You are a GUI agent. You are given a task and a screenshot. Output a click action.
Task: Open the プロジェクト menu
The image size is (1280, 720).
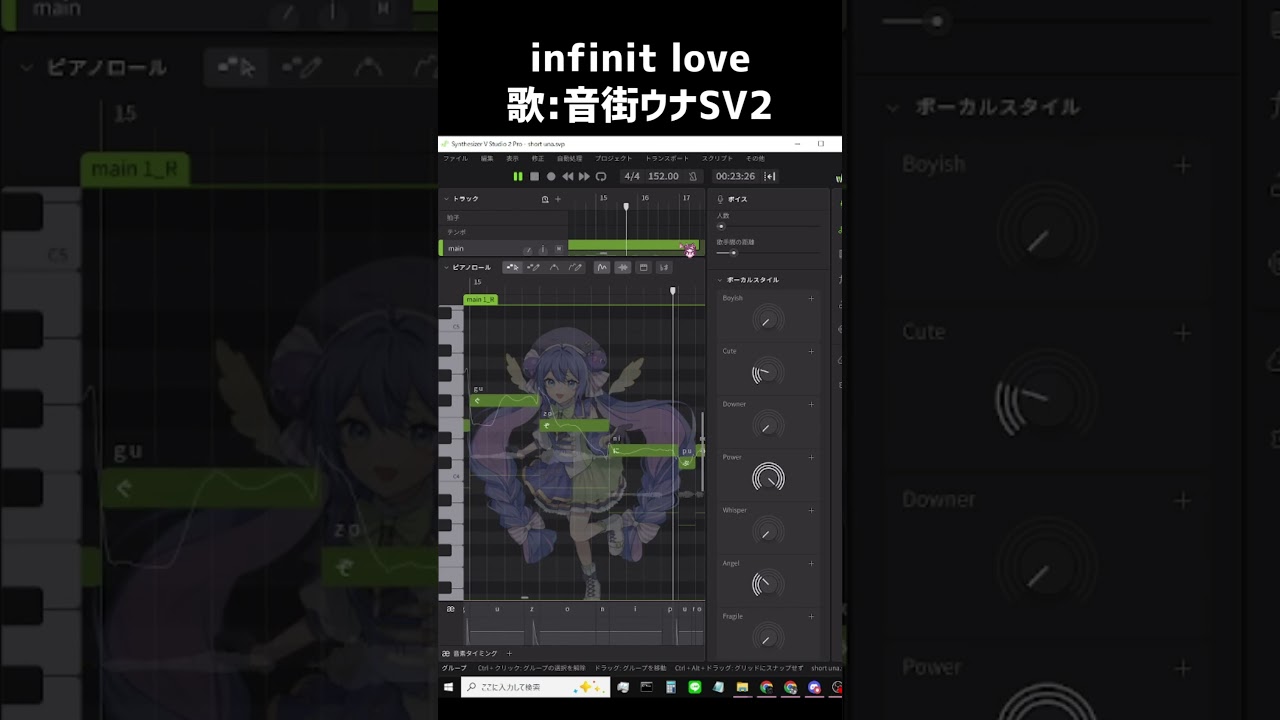pyautogui.click(x=613, y=158)
